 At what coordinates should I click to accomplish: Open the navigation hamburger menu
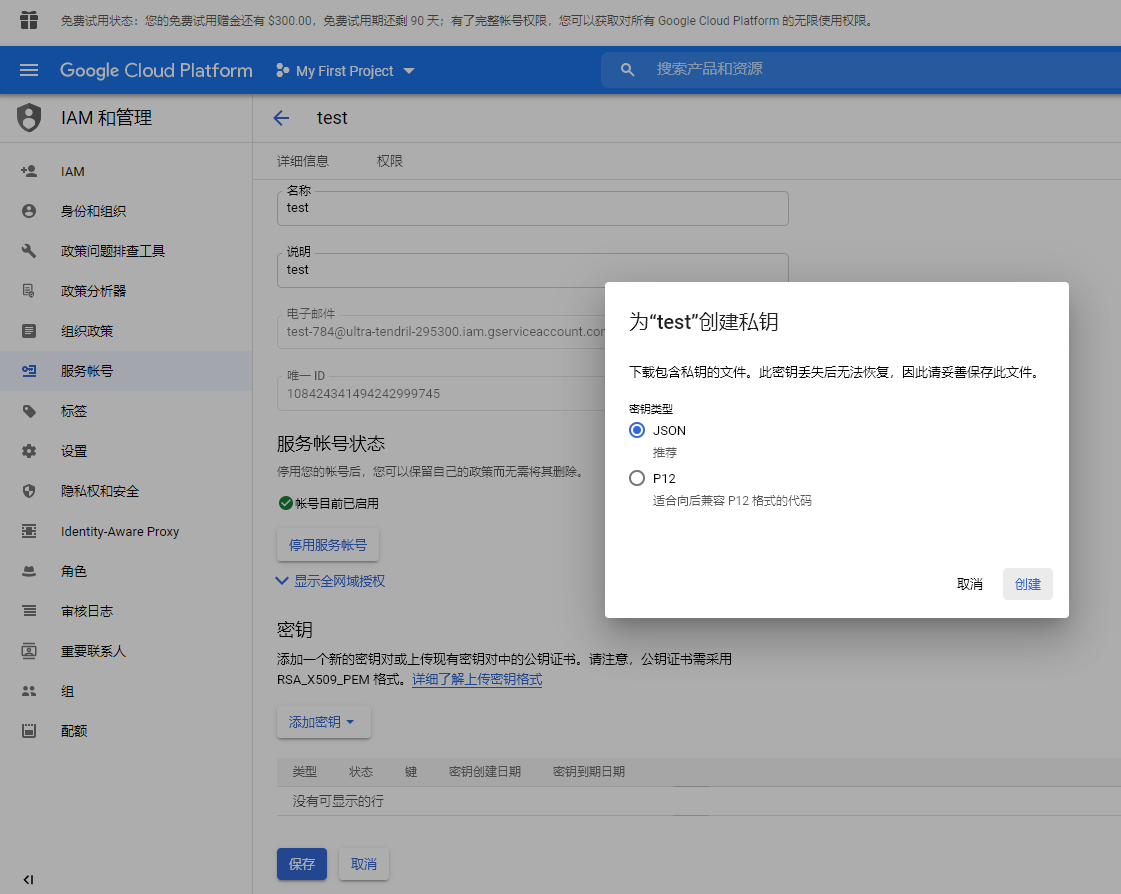28,70
